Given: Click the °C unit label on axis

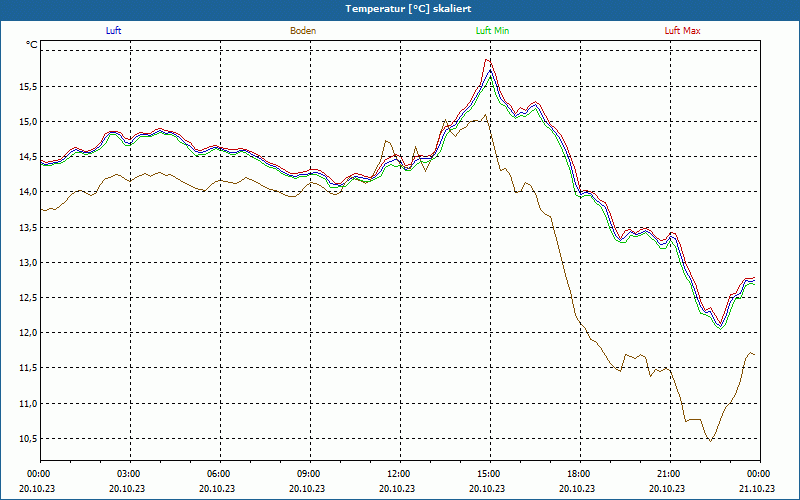Looking at the screenshot, I should coord(32,45).
